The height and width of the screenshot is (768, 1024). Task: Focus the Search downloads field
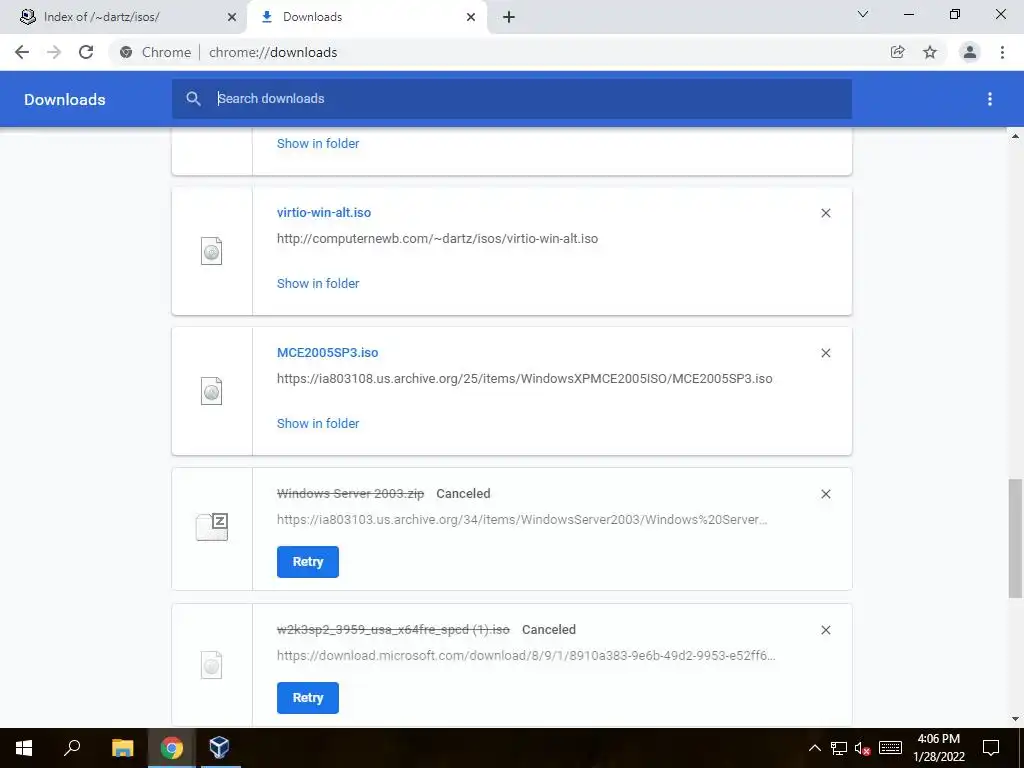(x=511, y=99)
